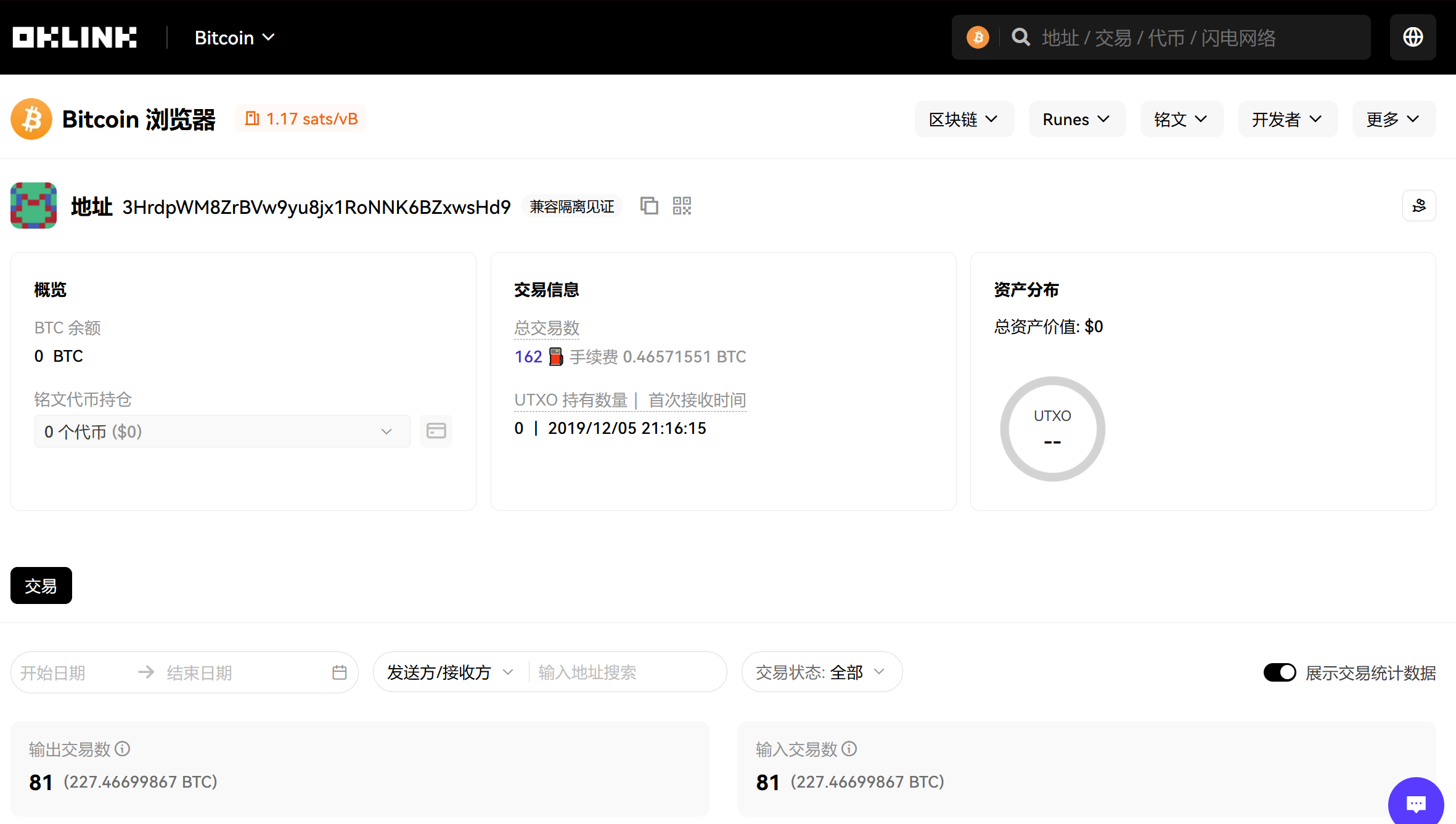Screen dimensions: 1456x824
Task: Click the 输入地址搜索 input field
Action: point(623,672)
